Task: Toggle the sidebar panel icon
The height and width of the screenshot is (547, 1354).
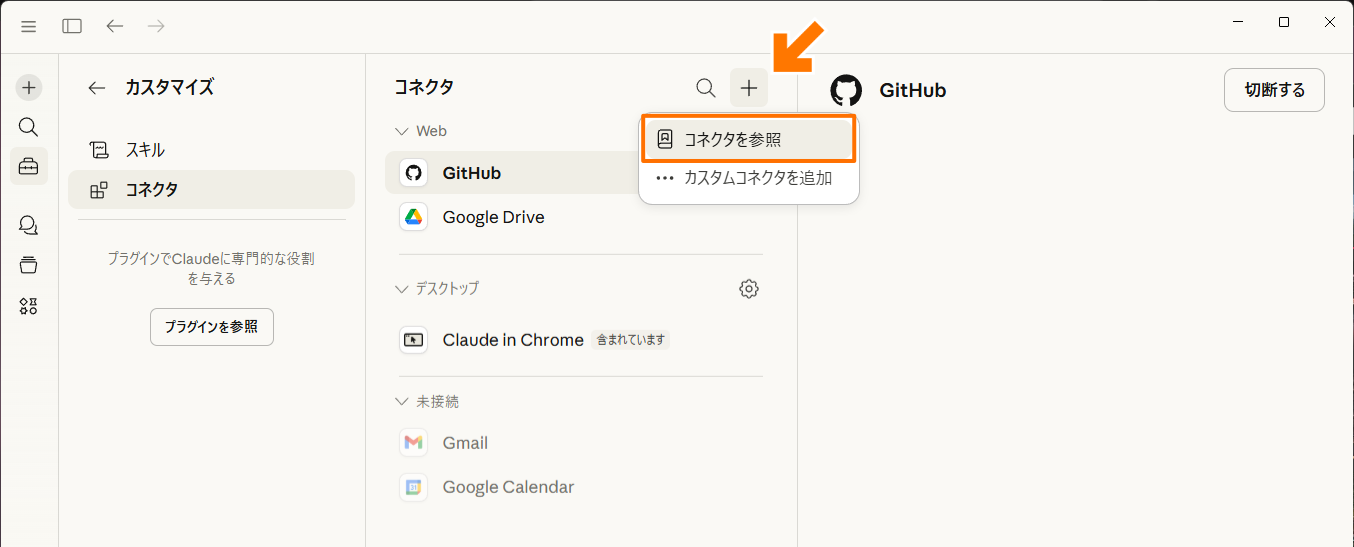Action: (x=72, y=26)
